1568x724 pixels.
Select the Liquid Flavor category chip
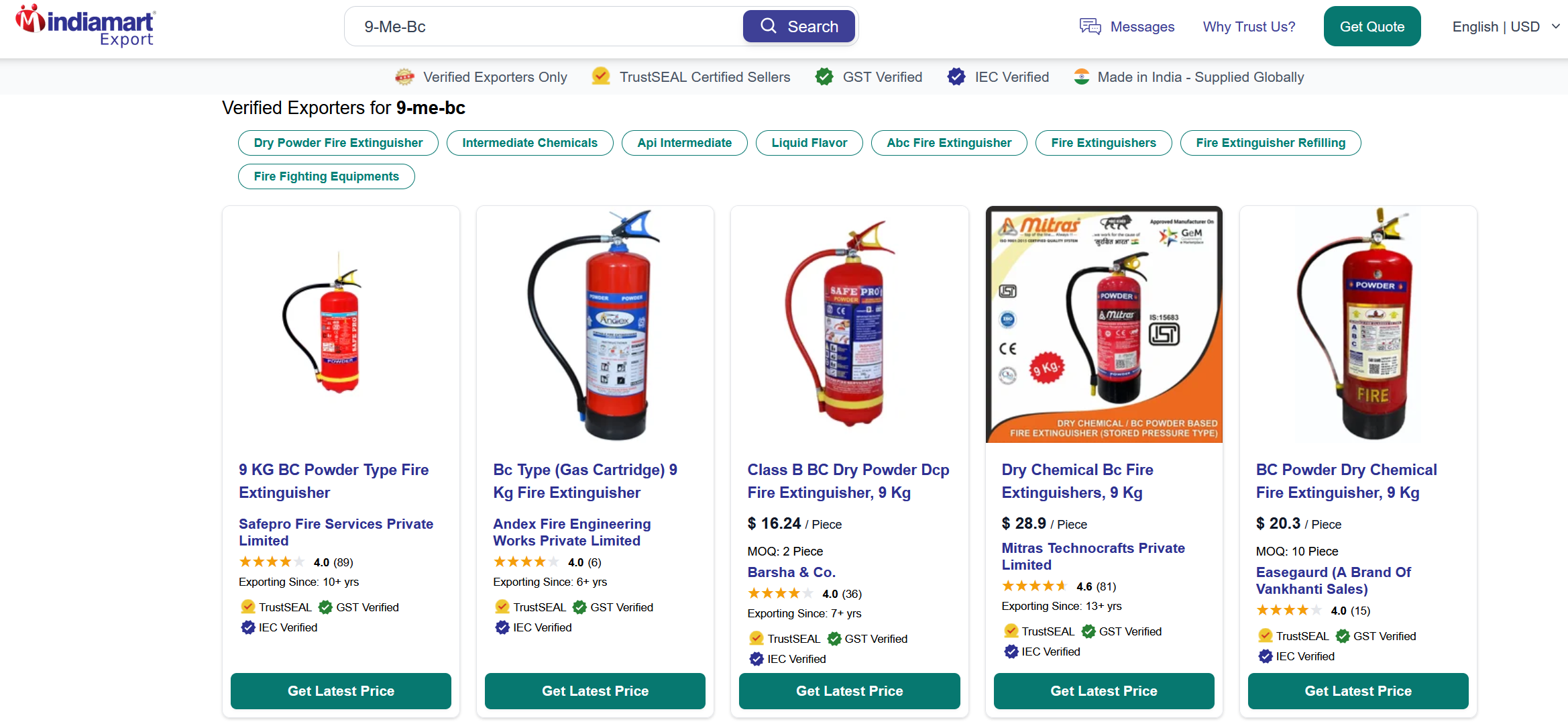(x=809, y=143)
